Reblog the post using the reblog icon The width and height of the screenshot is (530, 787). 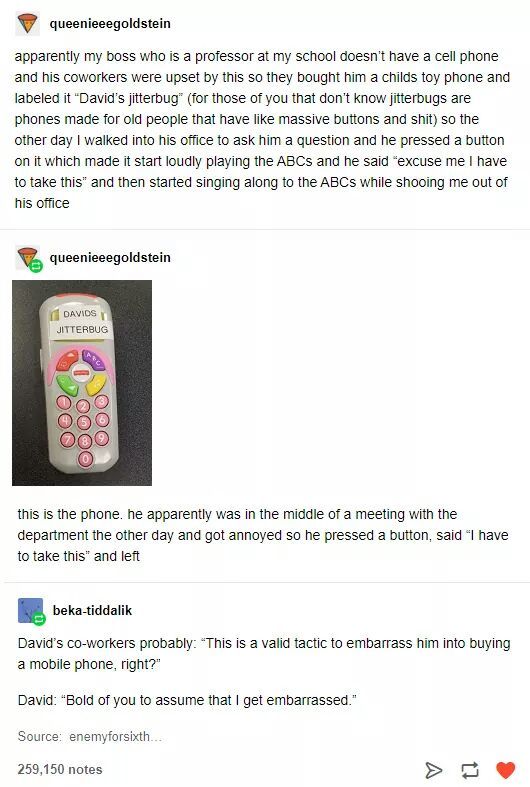[469, 769]
